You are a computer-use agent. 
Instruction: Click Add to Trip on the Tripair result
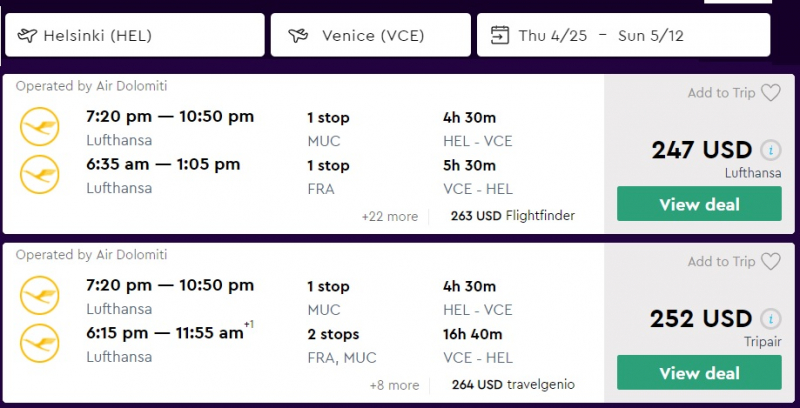click(x=721, y=262)
